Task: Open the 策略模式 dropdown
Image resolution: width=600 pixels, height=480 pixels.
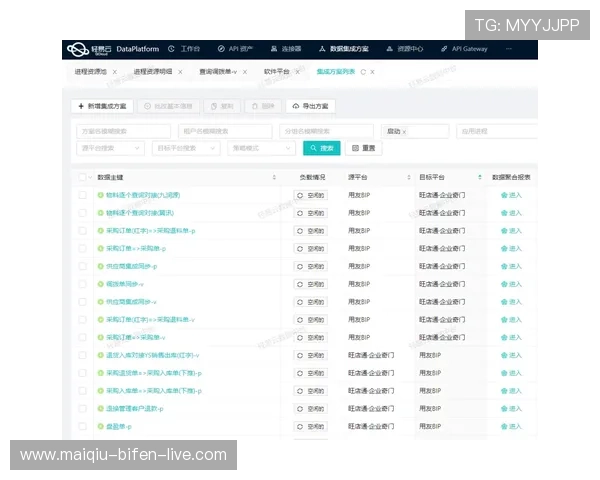Action: click(261, 148)
